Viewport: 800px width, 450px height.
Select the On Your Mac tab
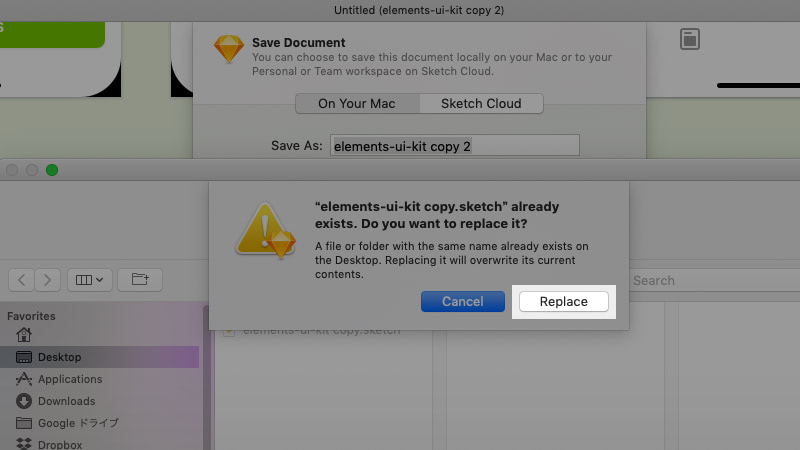(357, 104)
